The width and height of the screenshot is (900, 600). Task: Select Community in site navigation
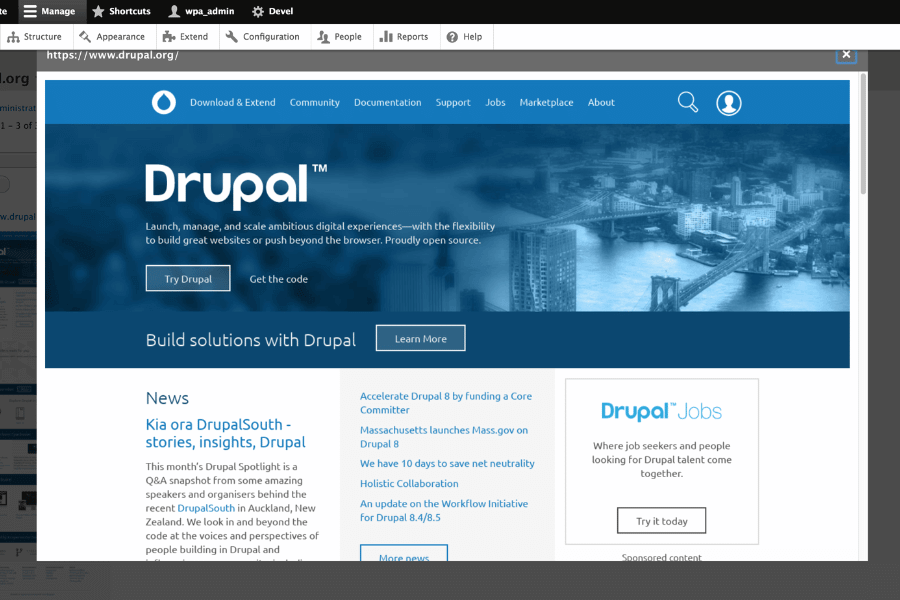(314, 102)
